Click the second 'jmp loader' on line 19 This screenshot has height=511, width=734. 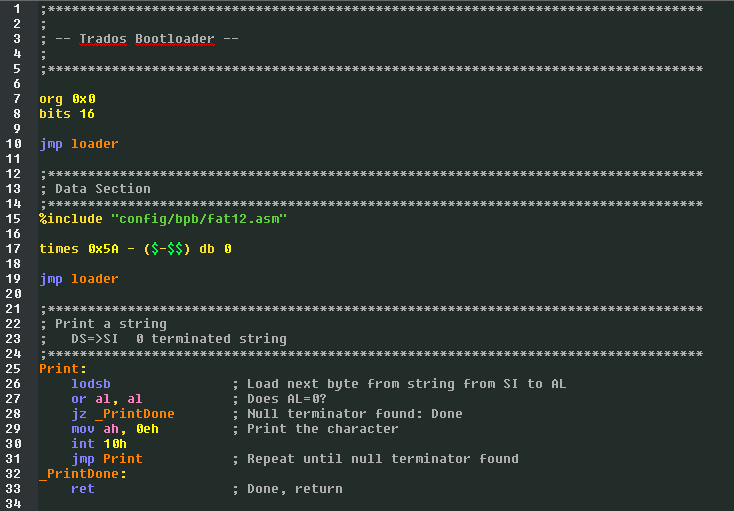79,278
